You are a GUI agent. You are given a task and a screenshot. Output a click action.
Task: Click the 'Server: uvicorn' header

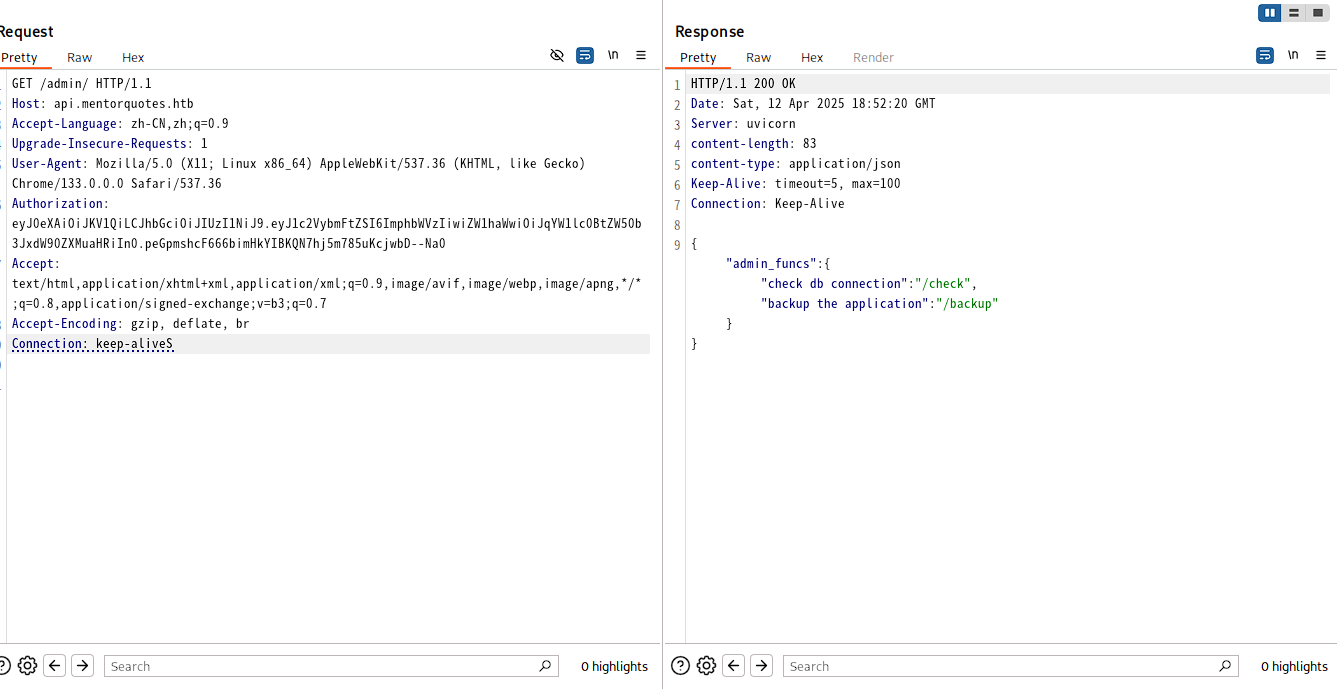point(743,124)
